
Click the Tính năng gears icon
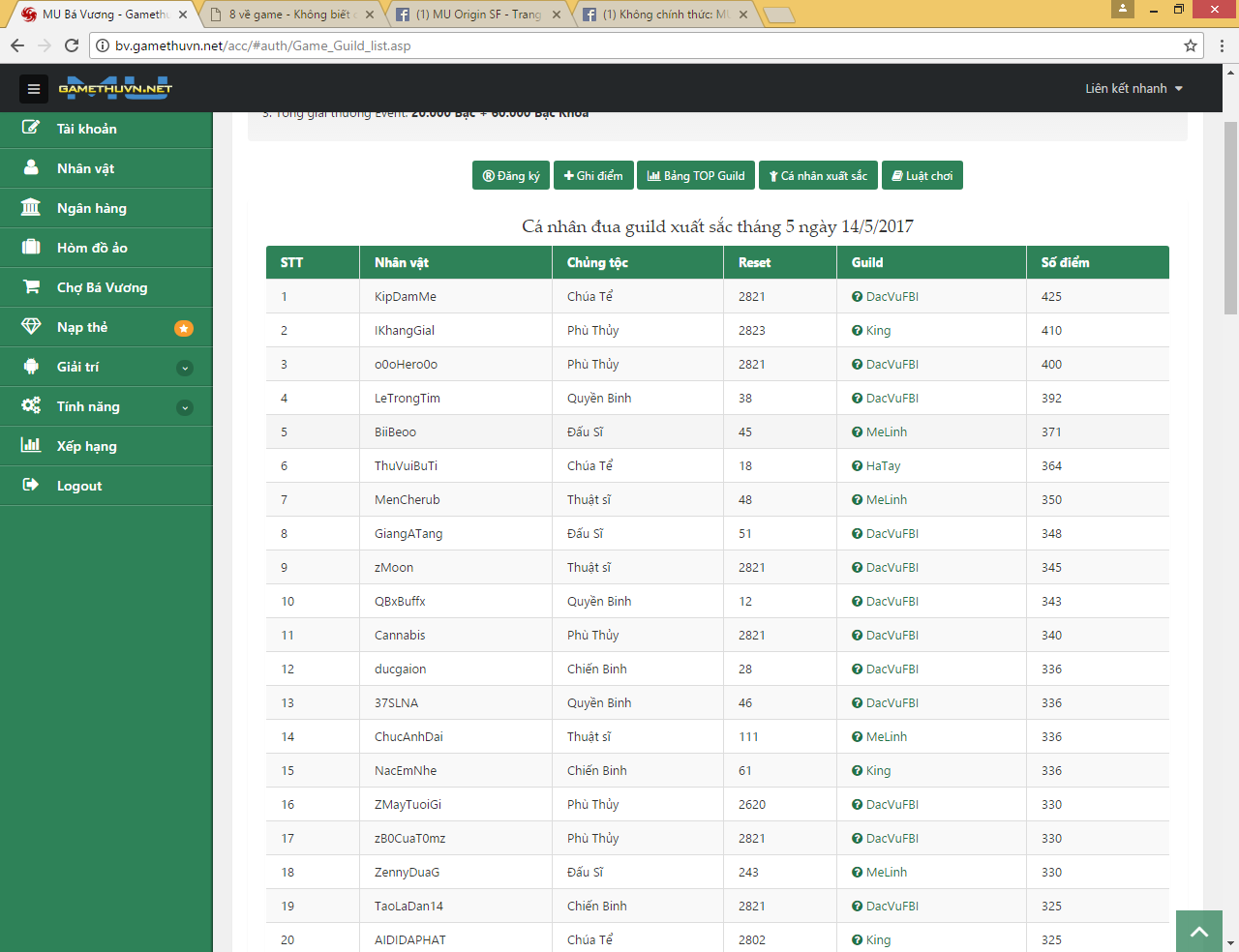pyautogui.click(x=31, y=405)
